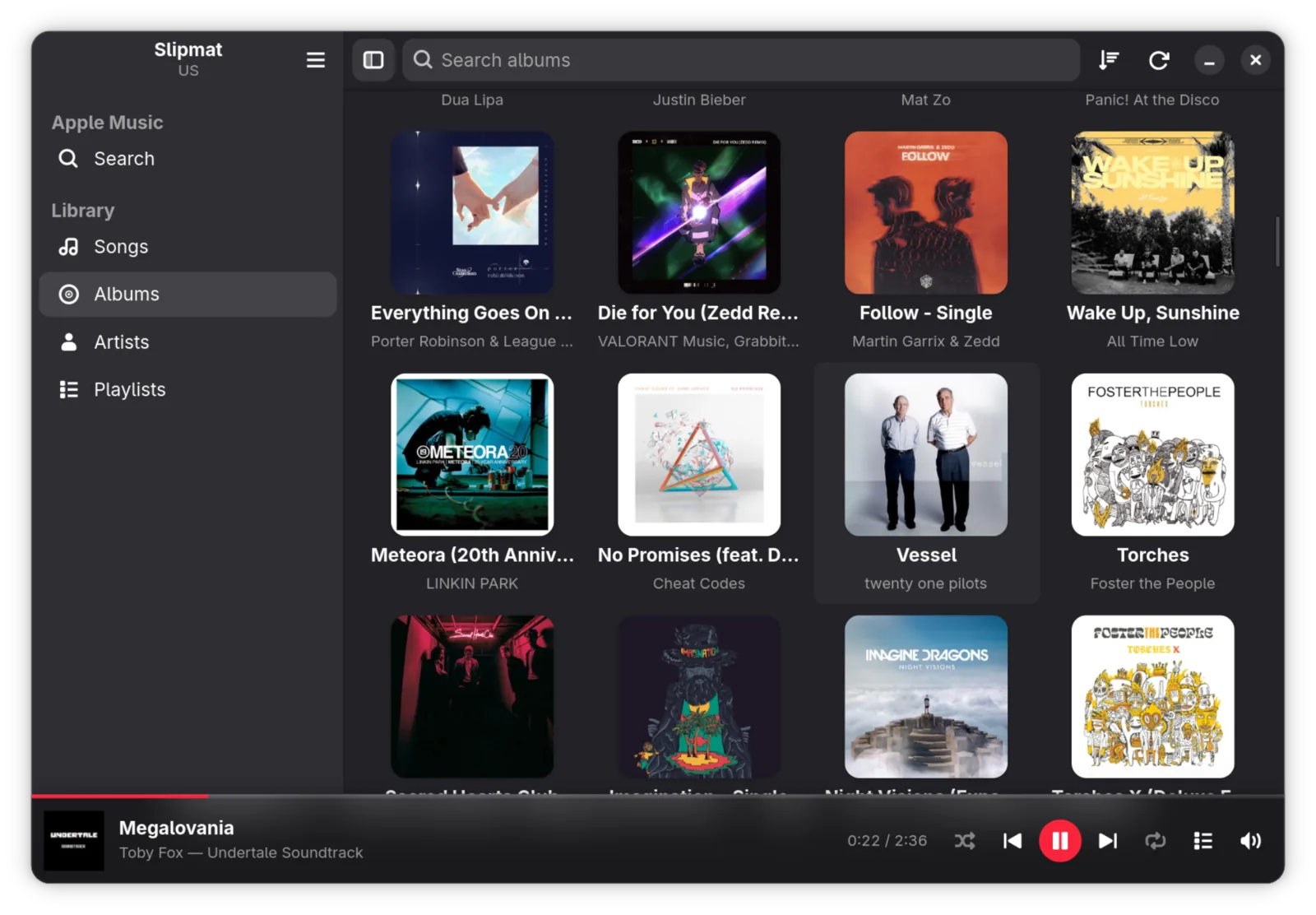
Task: Open the sort order options
Action: [1109, 60]
